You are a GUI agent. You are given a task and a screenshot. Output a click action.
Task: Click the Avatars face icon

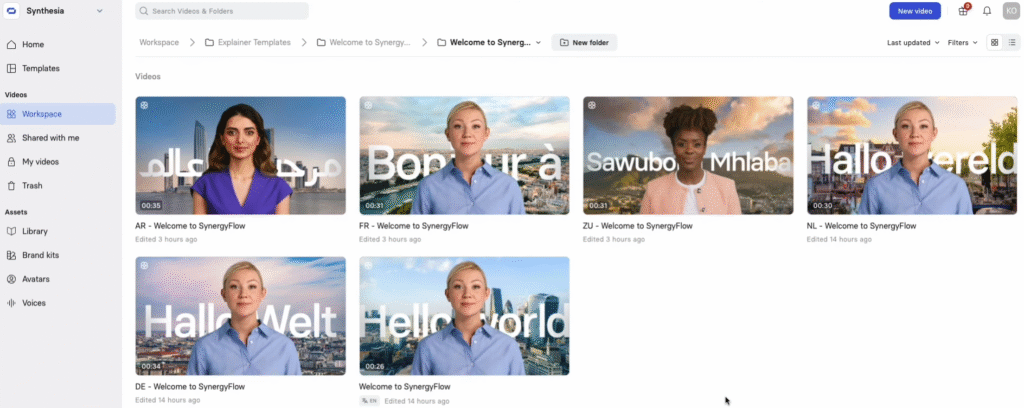pos(11,279)
